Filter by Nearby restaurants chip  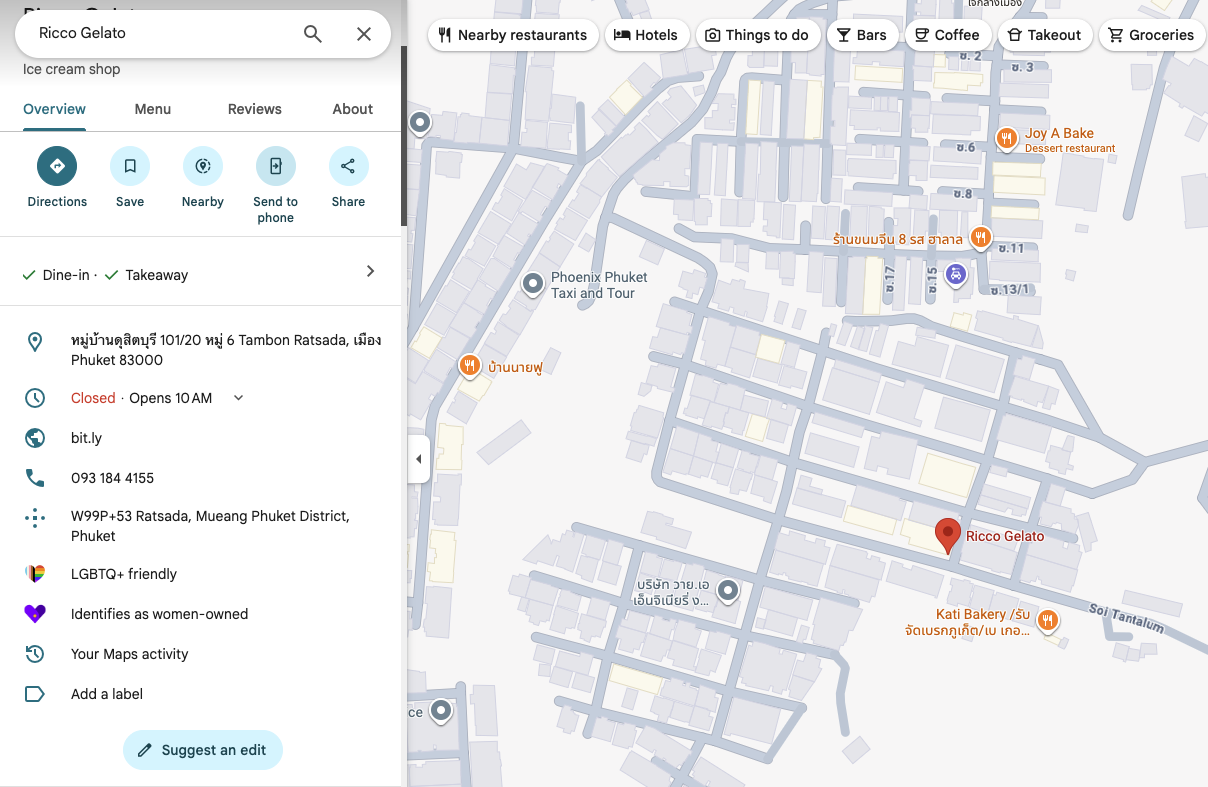coord(513,35)
